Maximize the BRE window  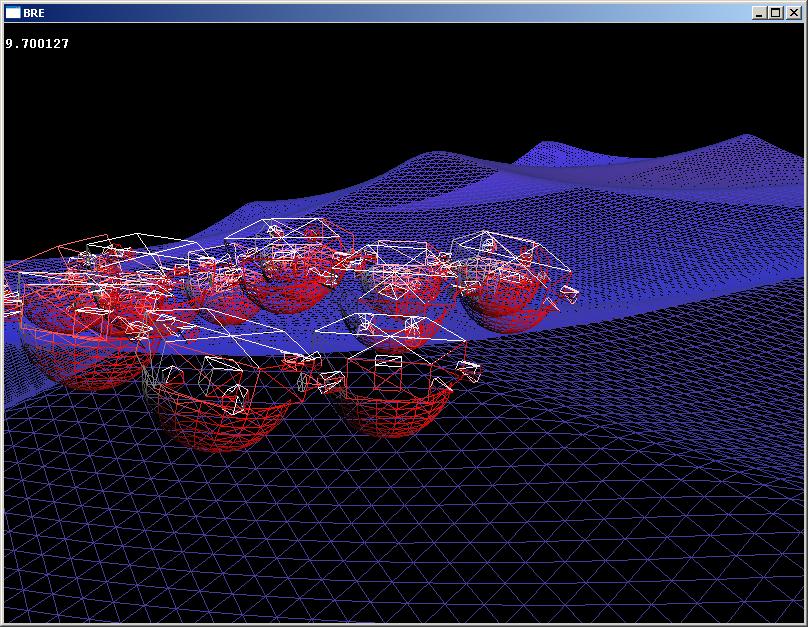pos(776,13)
